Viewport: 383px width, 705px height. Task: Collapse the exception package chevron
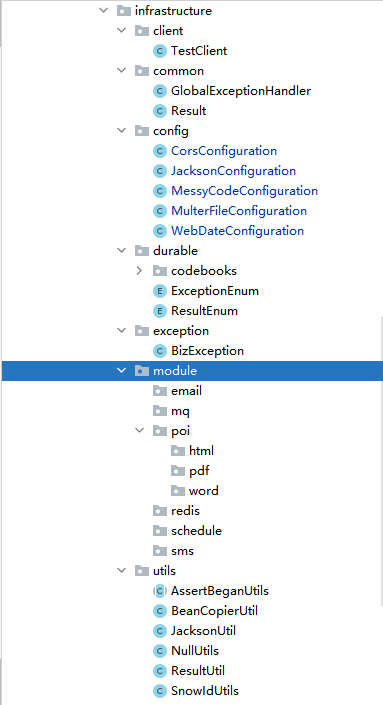tap(121, 330)
